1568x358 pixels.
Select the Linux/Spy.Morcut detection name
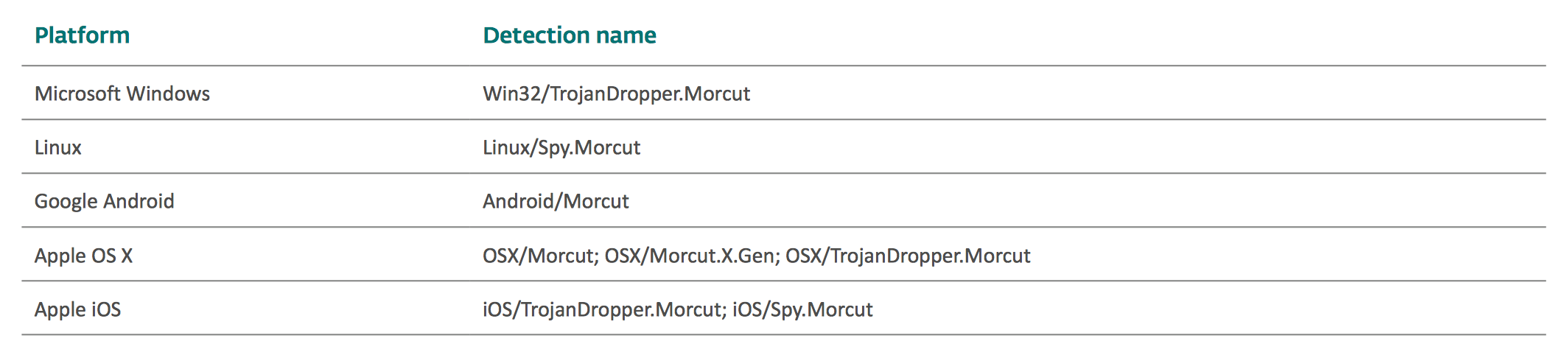[x=561, y=147]
